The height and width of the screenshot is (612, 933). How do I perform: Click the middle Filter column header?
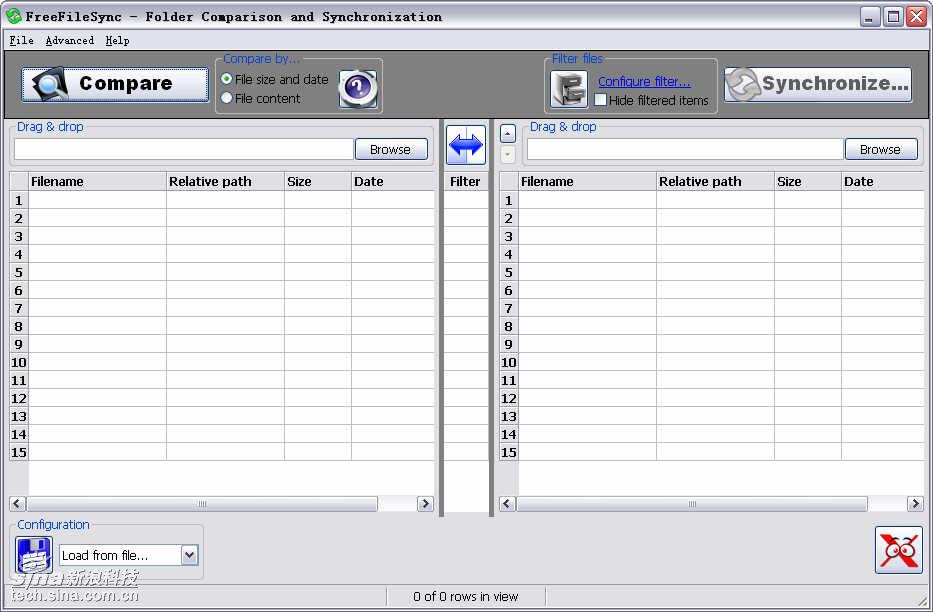(x=465, y=181)
